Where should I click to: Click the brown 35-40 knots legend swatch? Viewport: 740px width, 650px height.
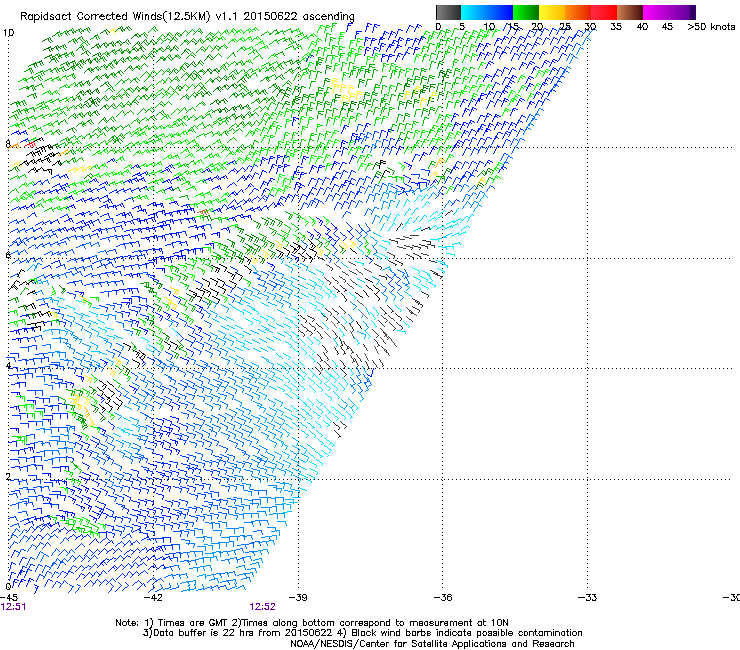point(630,12)
